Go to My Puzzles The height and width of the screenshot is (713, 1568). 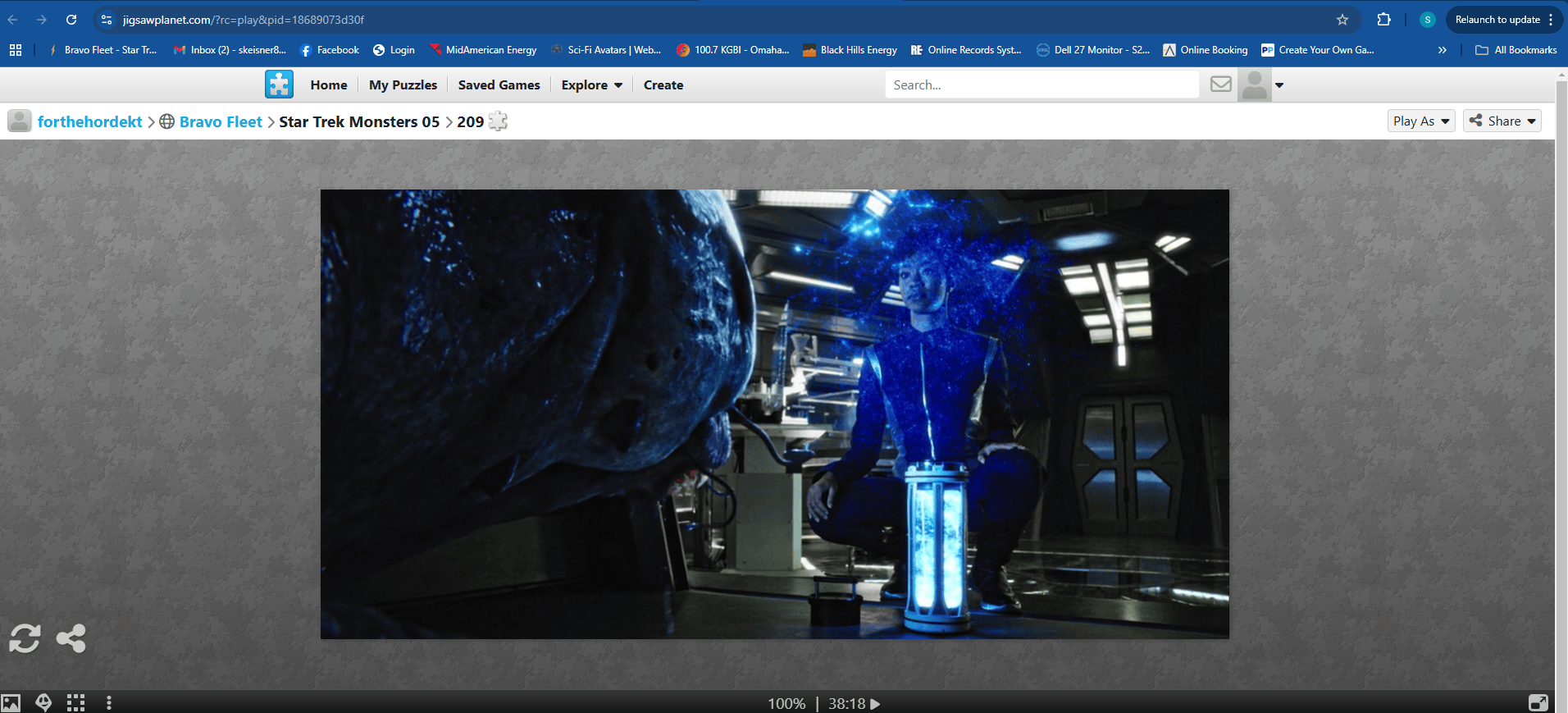pos(403,85)
